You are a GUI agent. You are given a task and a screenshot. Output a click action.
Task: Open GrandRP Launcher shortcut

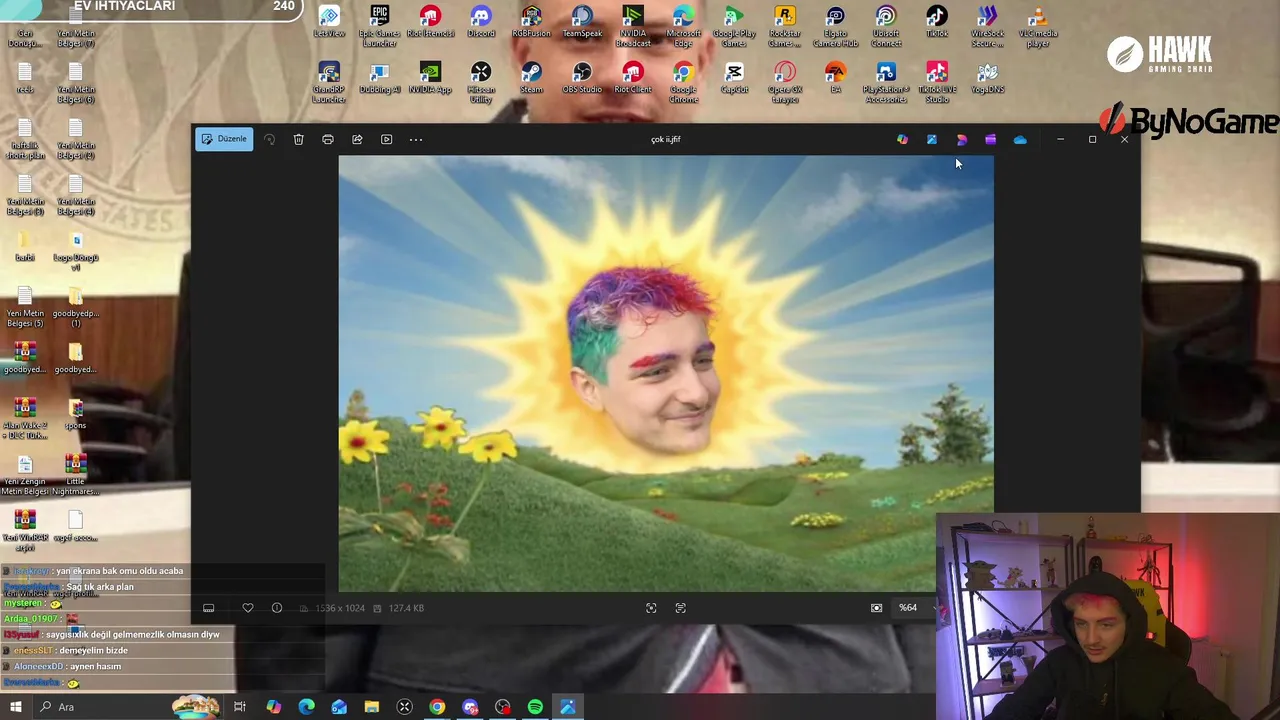(329, 82)
